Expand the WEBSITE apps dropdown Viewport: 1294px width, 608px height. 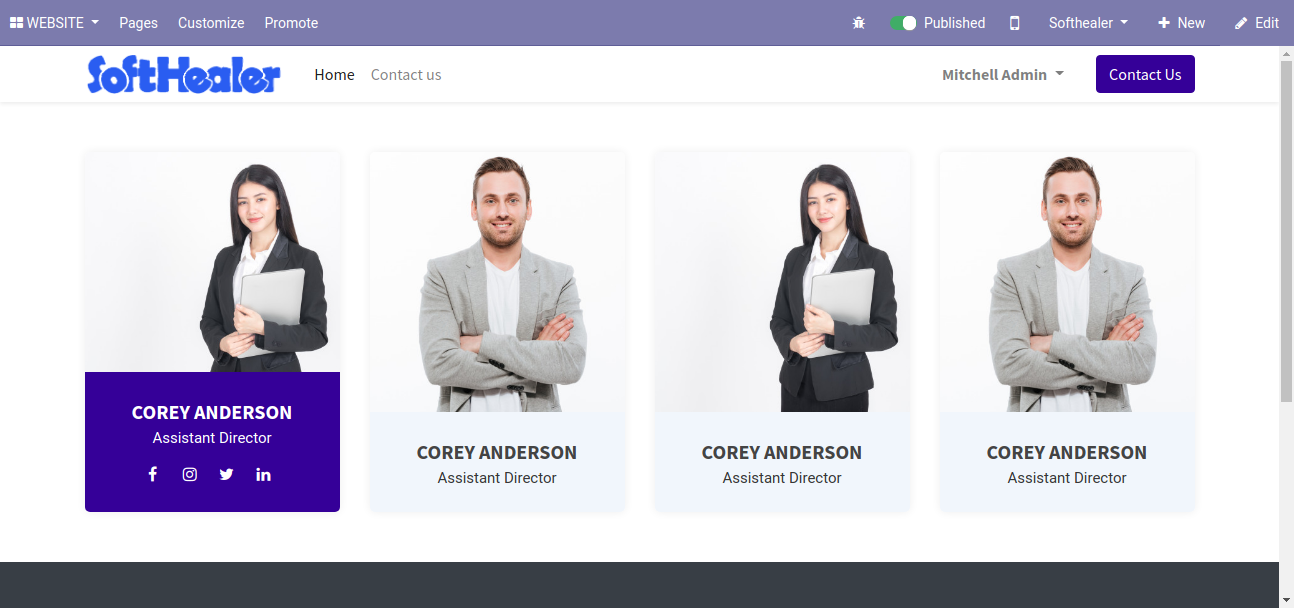tap(54, 23)
